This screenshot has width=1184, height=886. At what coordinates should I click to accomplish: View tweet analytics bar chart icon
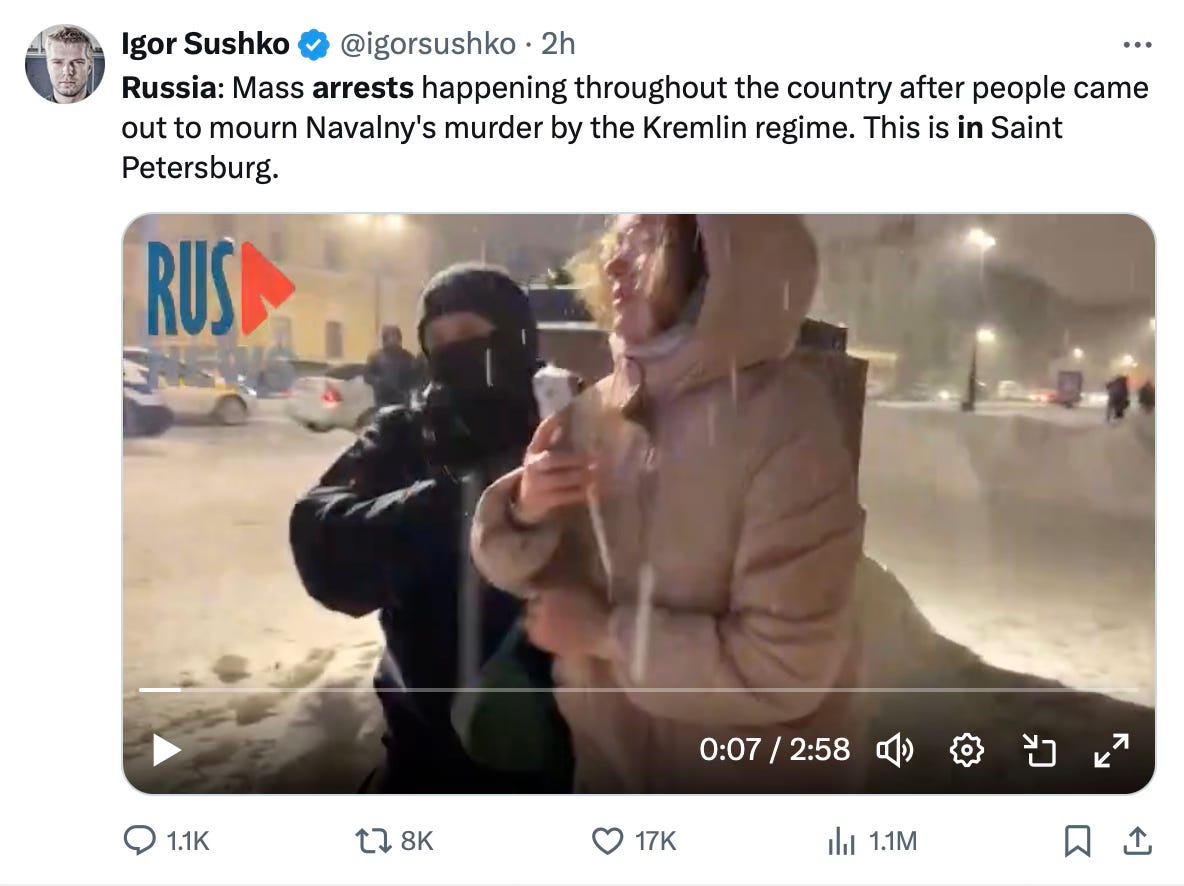[871, 841]
